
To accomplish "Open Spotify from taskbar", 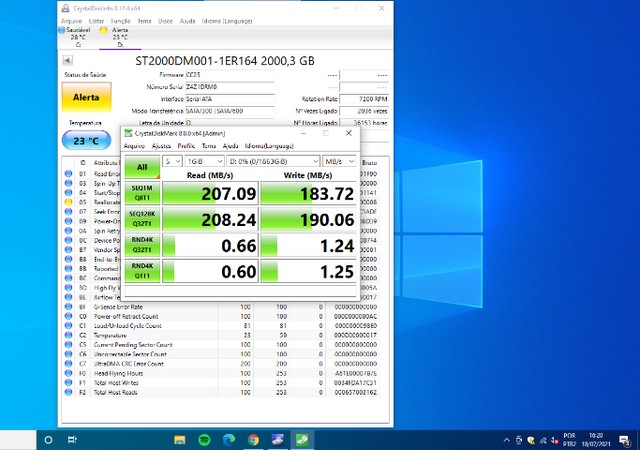I will (204, 440).
